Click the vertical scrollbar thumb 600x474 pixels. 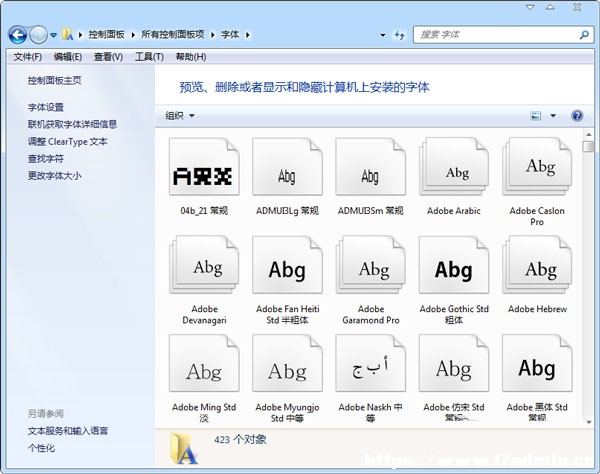pos(589,147)
